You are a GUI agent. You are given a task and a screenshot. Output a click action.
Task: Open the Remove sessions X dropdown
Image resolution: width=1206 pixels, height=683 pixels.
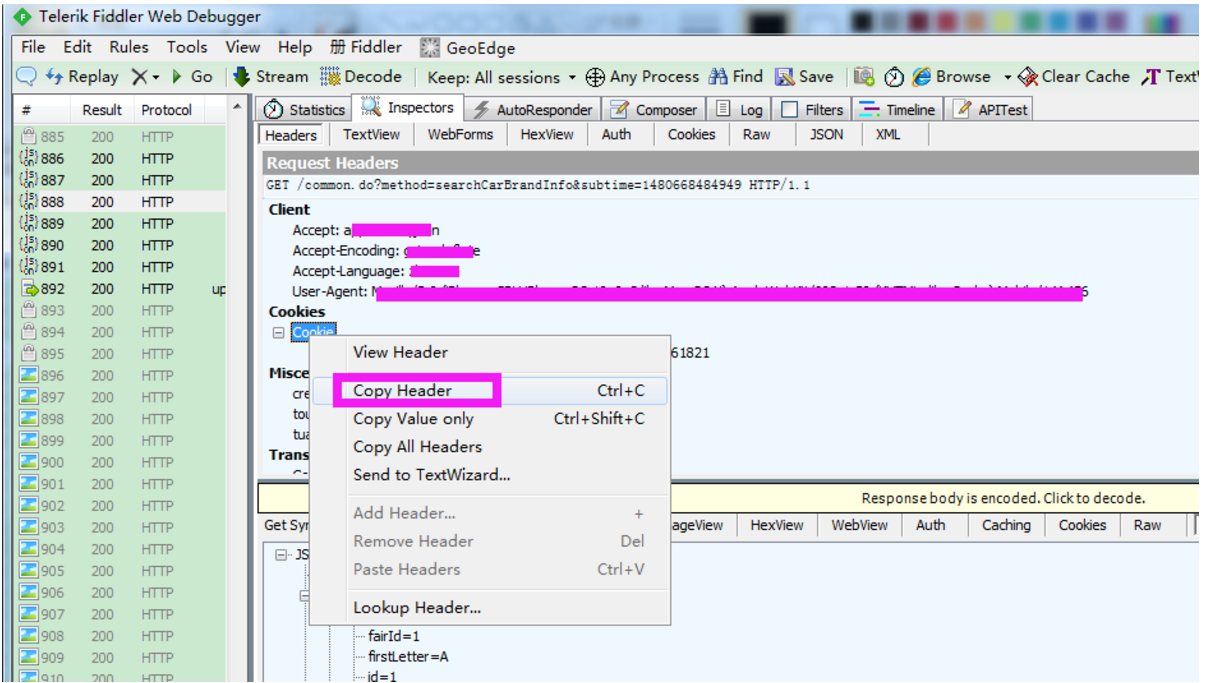pyautogui.click(x=144, y=77)
